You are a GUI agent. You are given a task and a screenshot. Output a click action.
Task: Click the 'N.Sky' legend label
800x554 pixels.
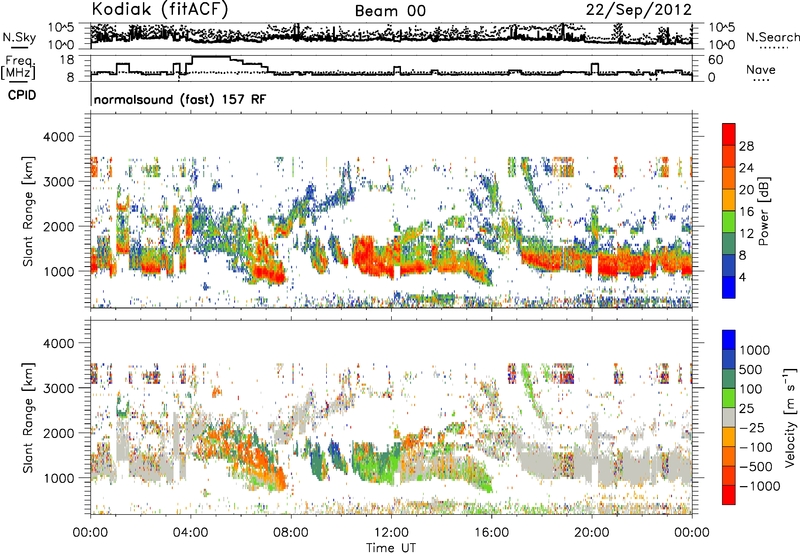click(x=19, y=37)
